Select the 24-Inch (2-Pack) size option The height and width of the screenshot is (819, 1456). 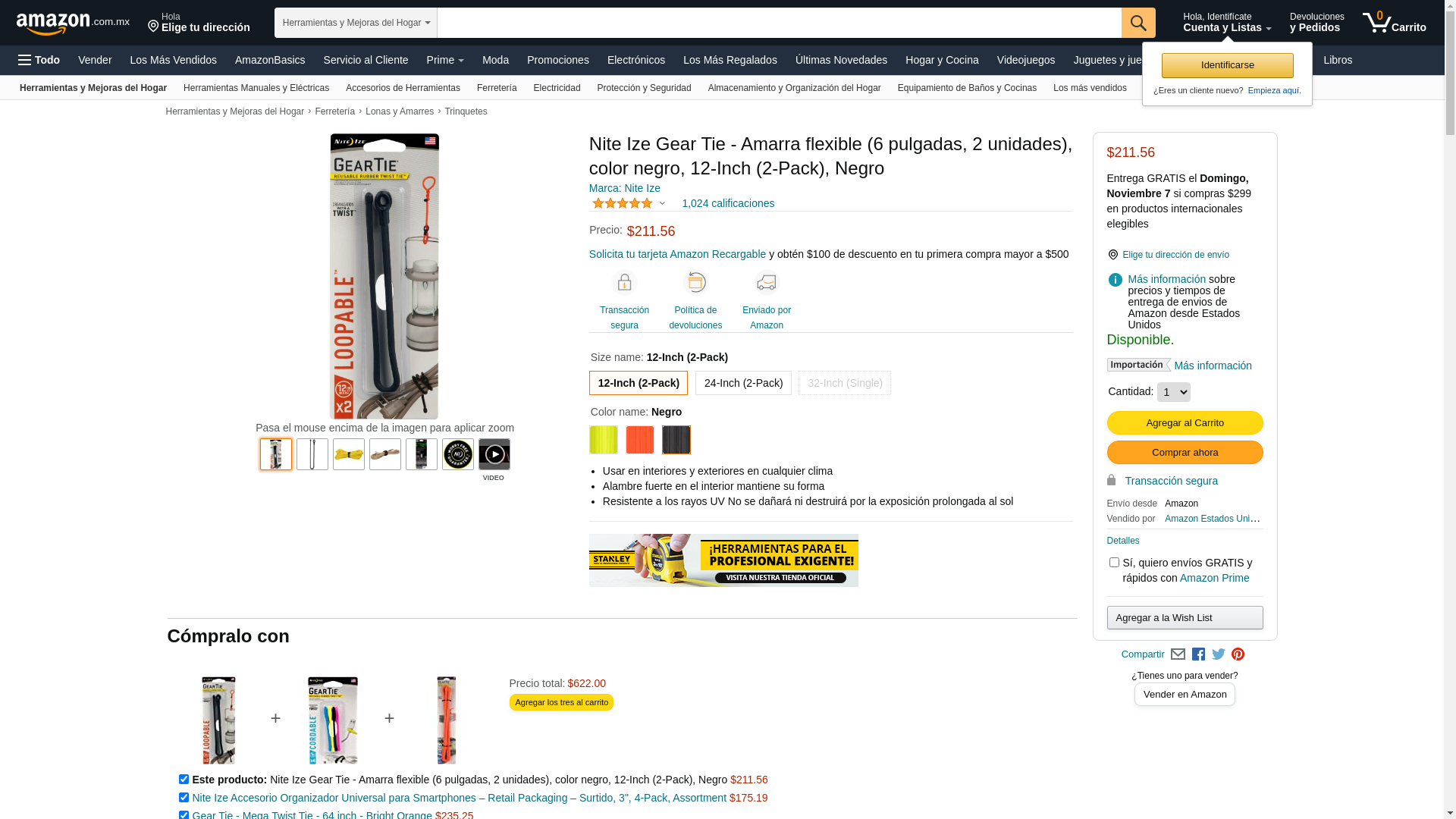pyautogui.click(x=743, y=383)
